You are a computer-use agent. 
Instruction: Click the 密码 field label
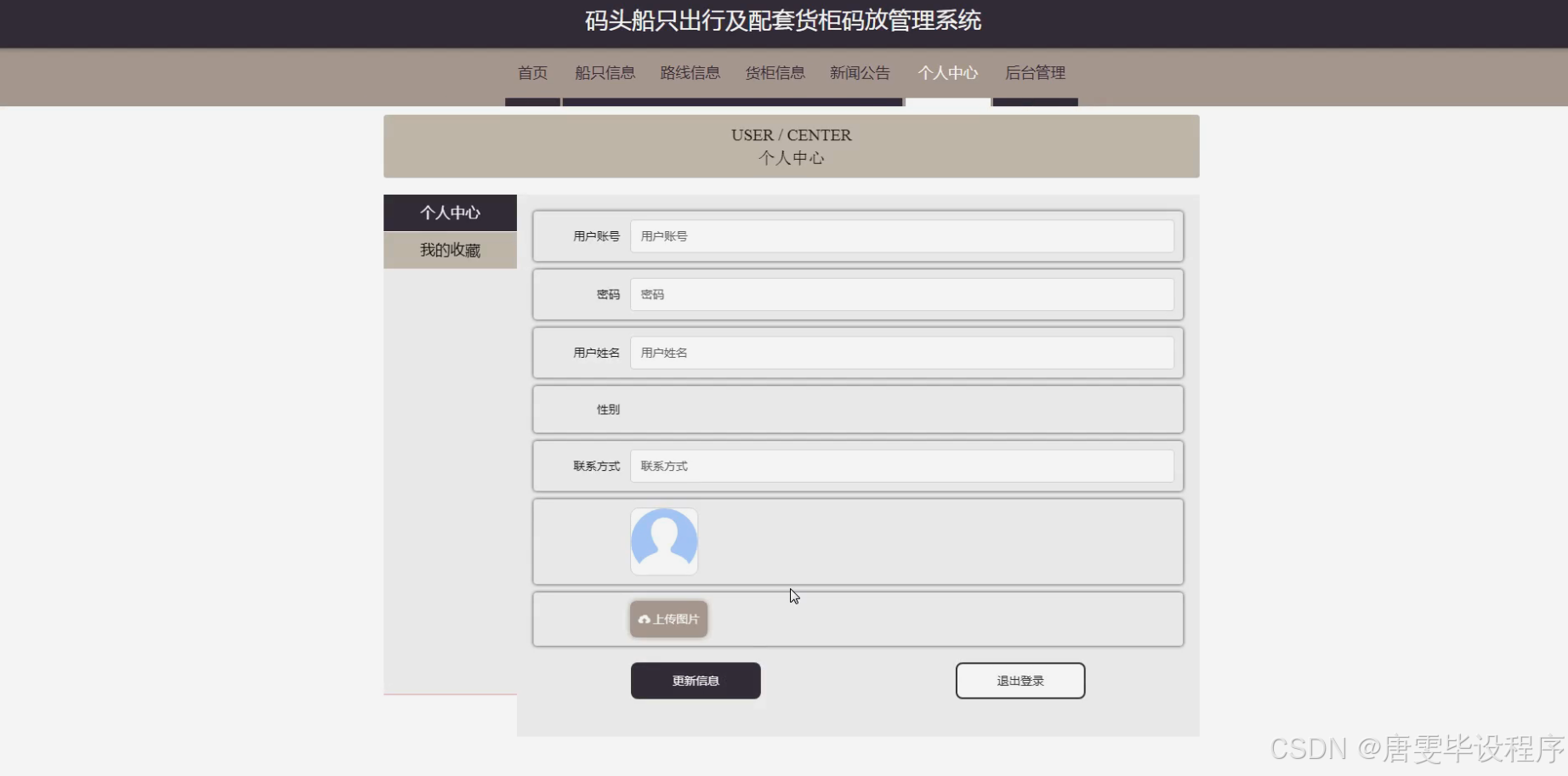coord(608,294)
